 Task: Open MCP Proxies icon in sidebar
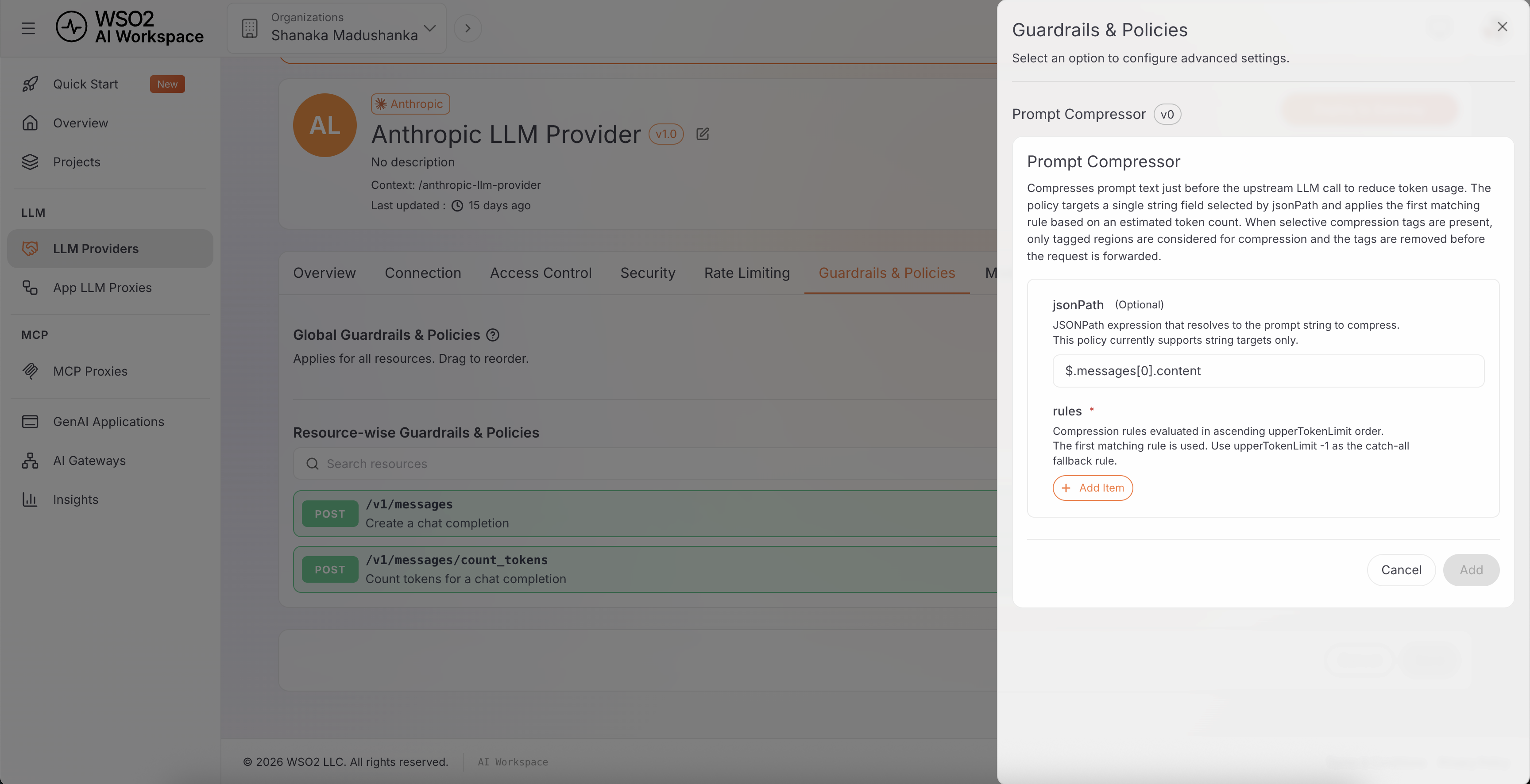[30, 371]
